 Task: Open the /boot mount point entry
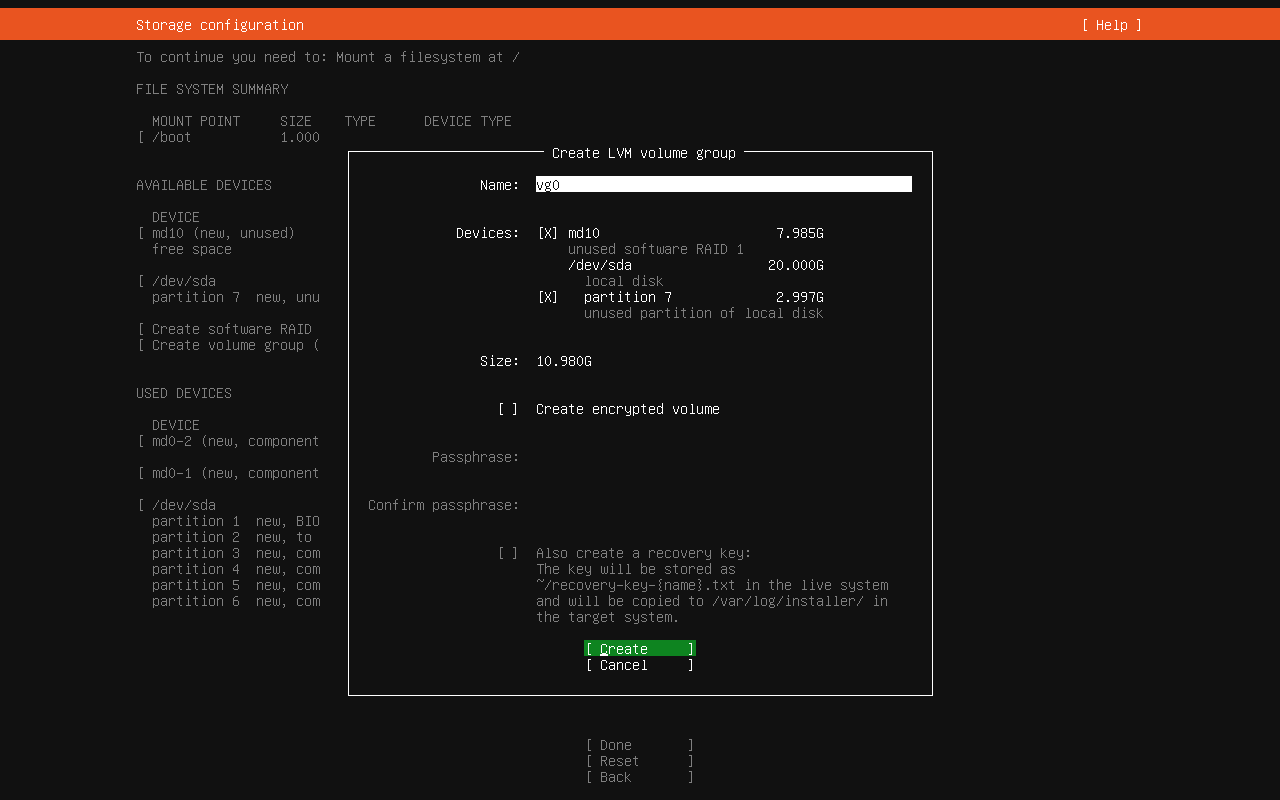click(172, 137)
